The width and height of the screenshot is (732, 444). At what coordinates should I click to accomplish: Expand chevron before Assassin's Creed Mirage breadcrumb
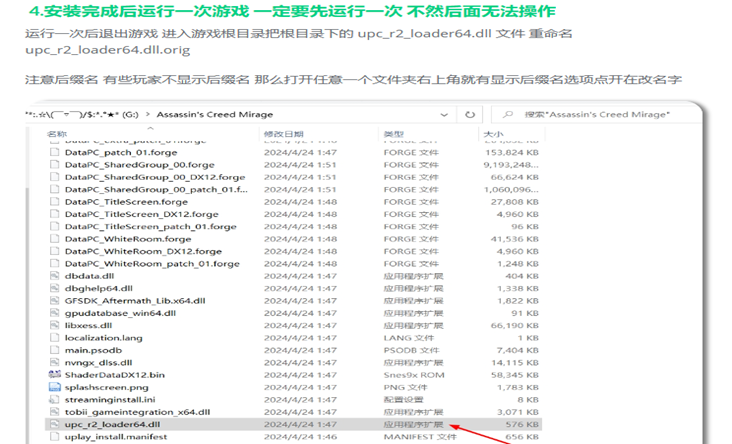[148, 114]
